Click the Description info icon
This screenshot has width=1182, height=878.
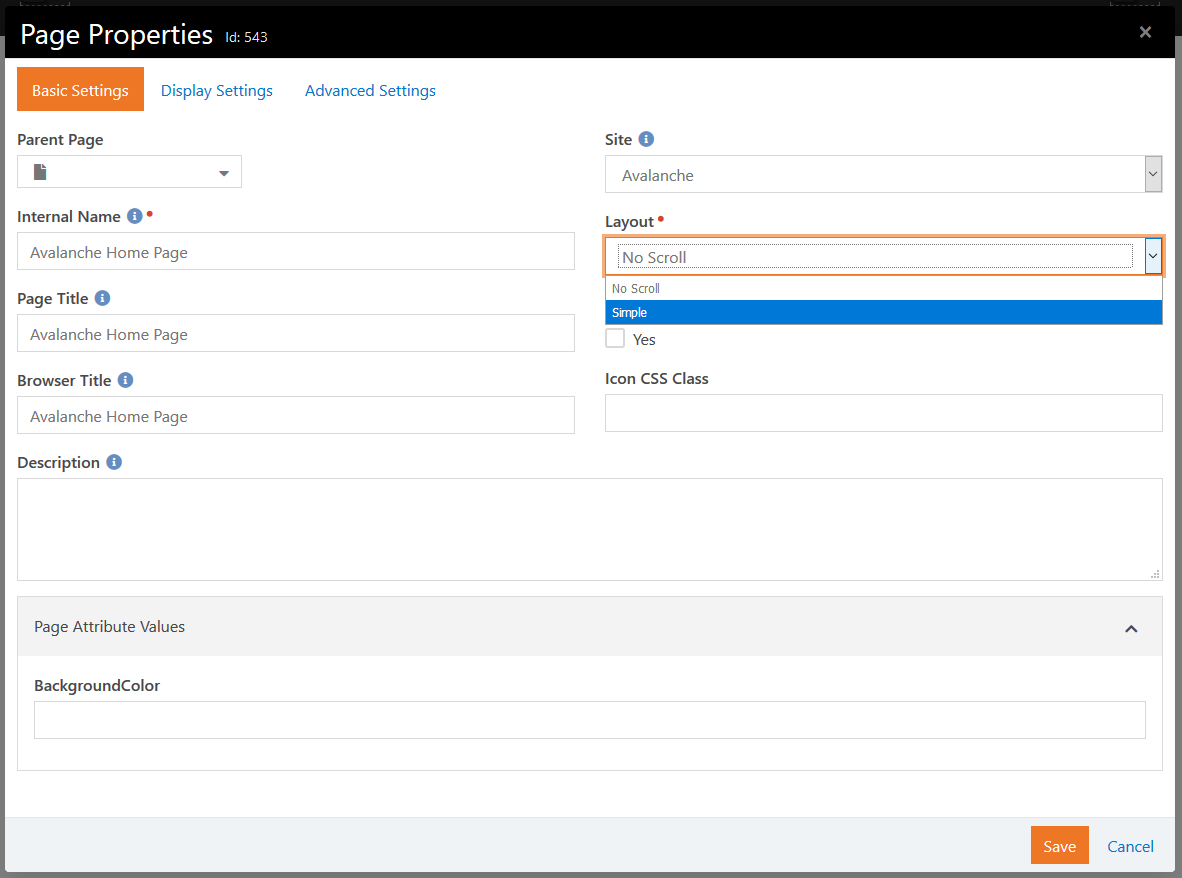click(114, 462)
